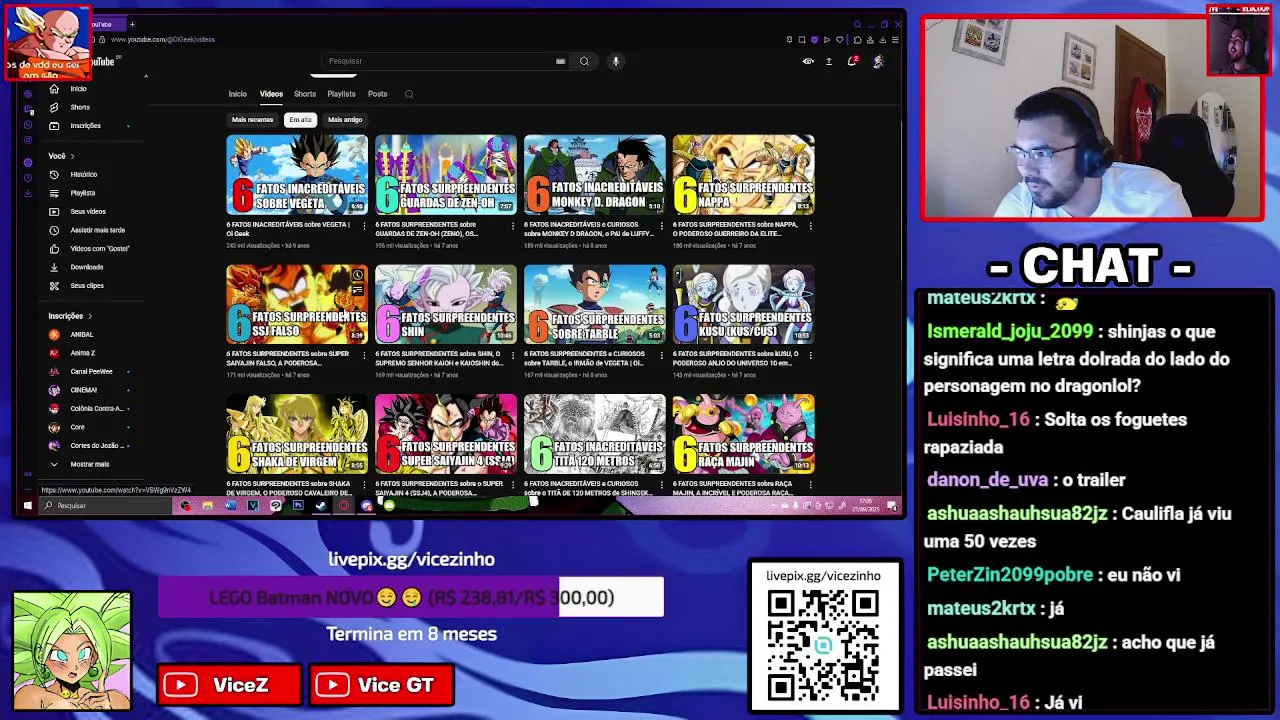Open browser extensions puzzle icon

pyautogui.click(x=857, y=40)
